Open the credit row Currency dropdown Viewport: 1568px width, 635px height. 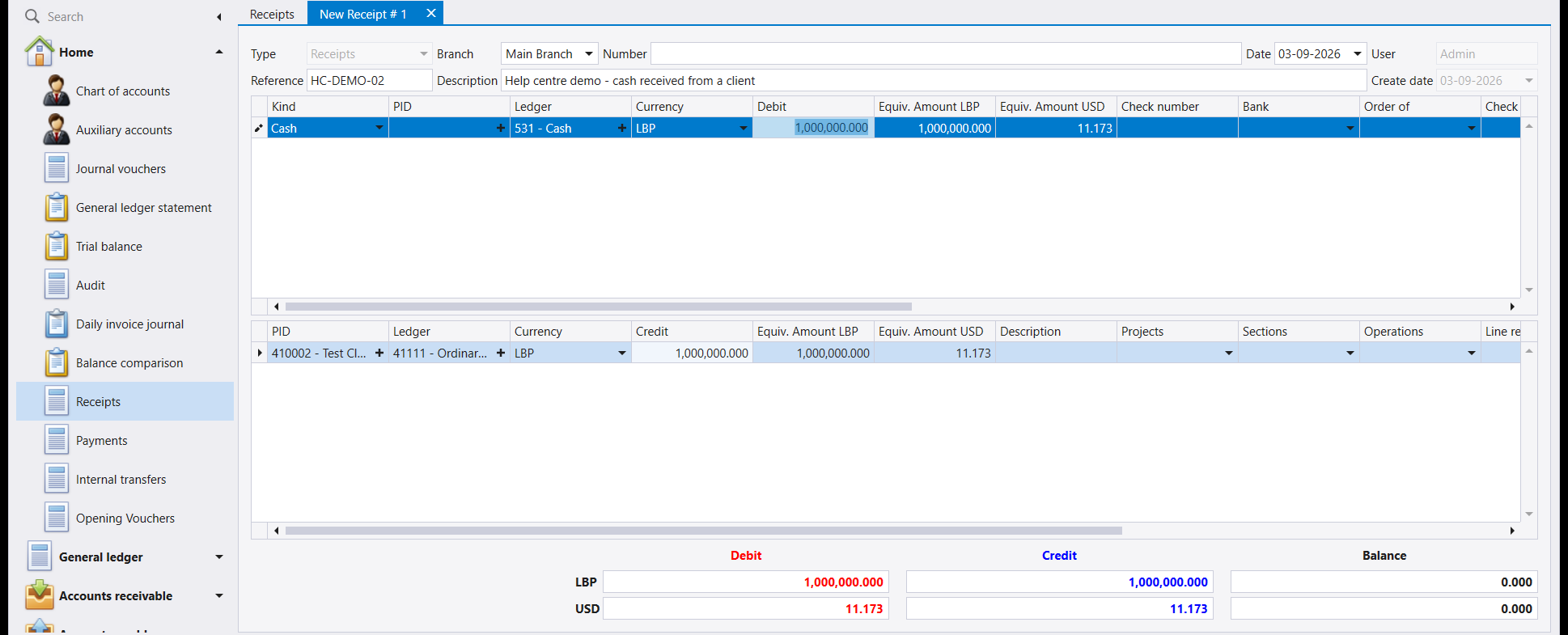(x=621, y=353)
